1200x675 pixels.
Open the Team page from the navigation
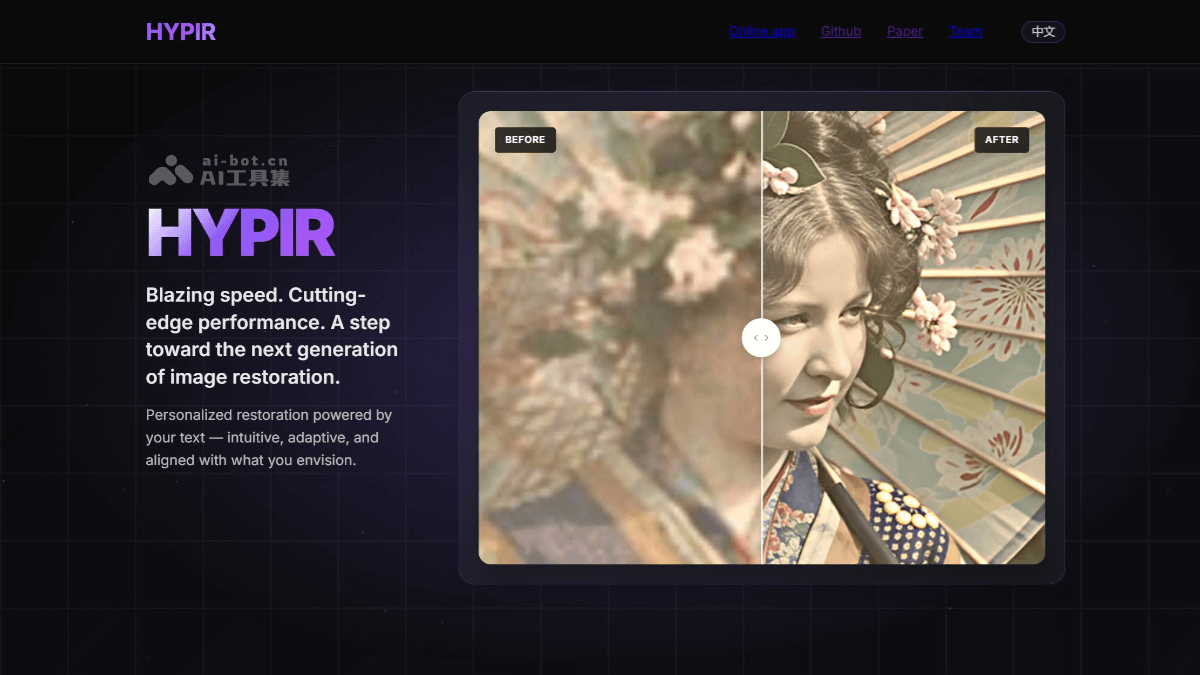(x=965, y=31)
